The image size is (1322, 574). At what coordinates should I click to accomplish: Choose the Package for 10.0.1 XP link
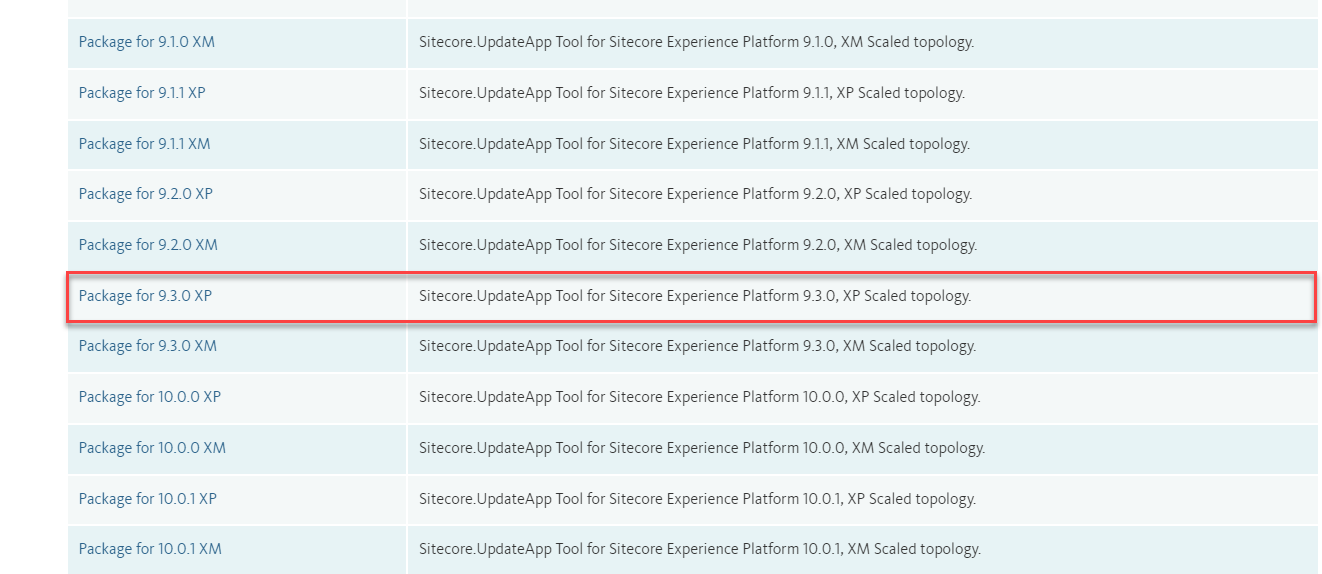[147, 499]
